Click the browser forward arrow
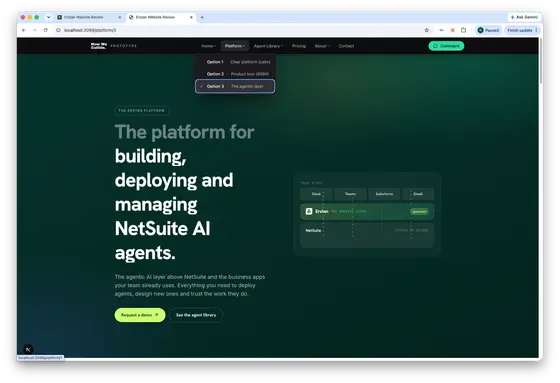The width and height of the screenshot is (560, 383). coord(34,30)
